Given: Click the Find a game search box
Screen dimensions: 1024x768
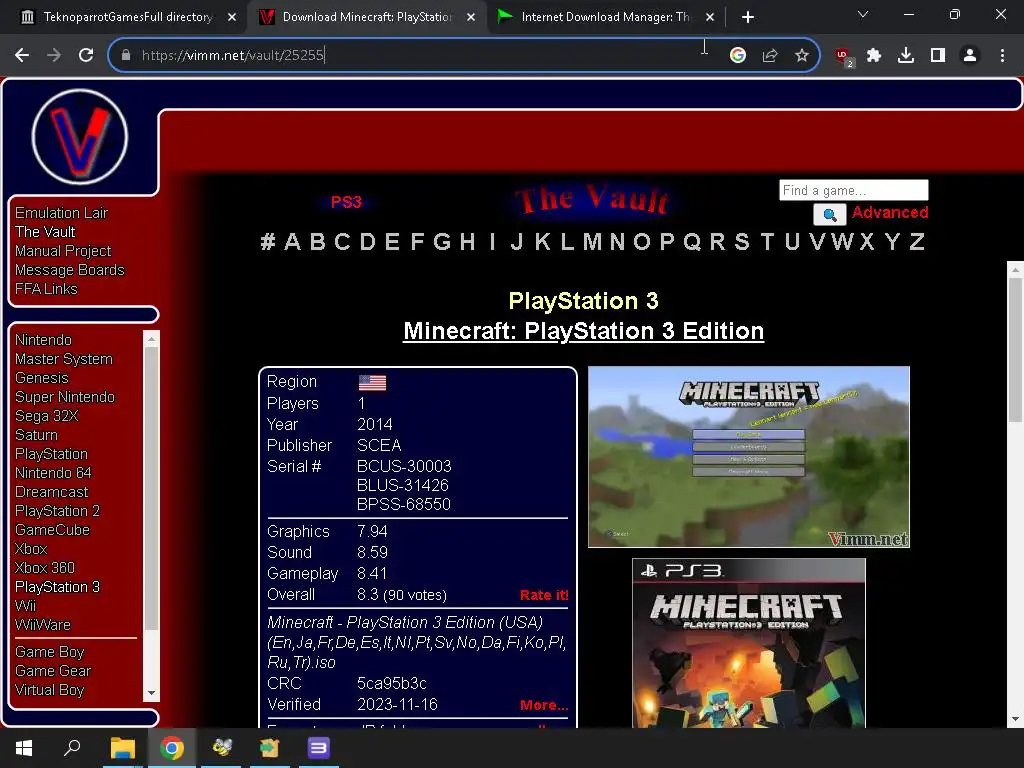Looking at the screenshot, I should (854, 190).
